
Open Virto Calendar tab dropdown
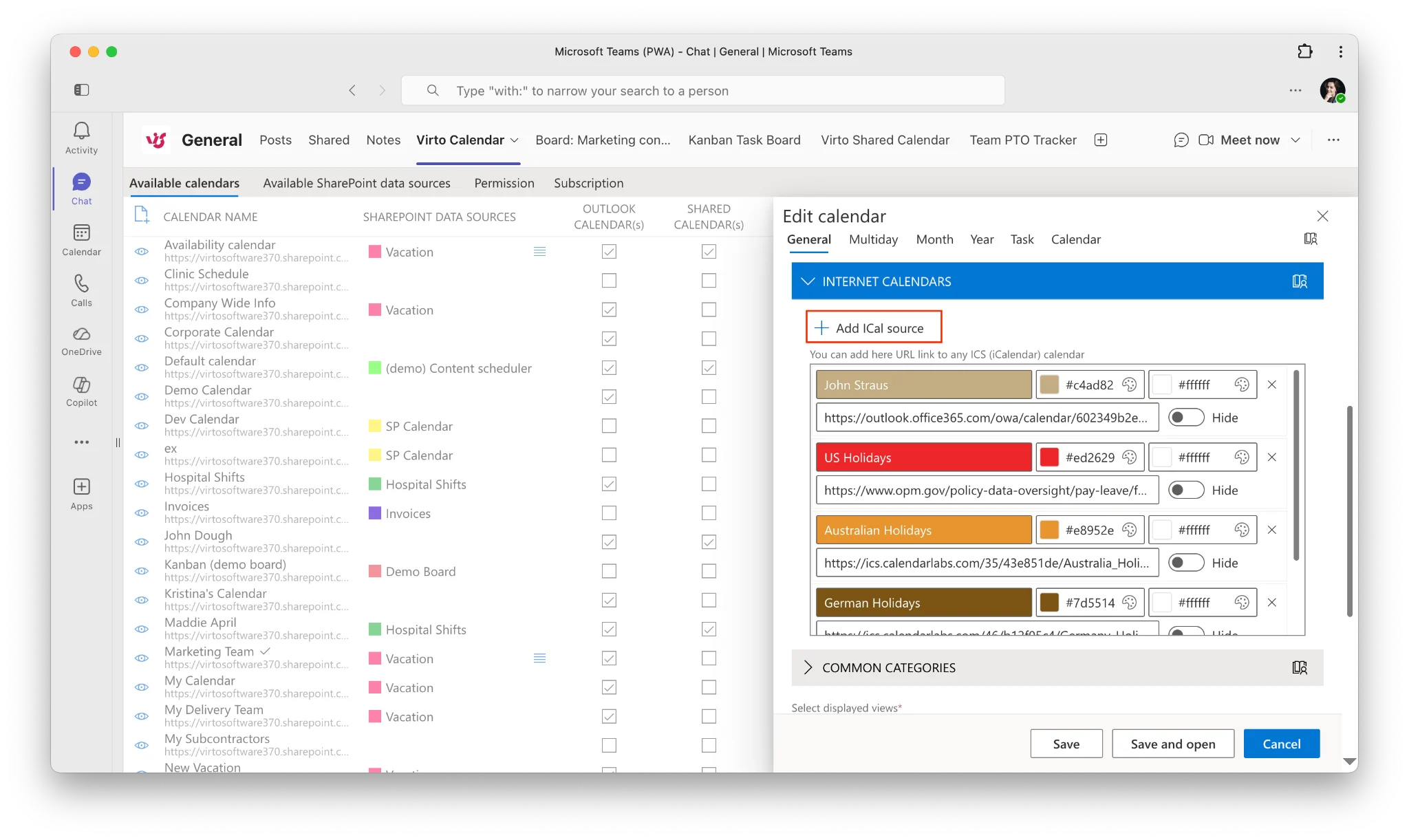pyautogui.click(x=515, y=140)
